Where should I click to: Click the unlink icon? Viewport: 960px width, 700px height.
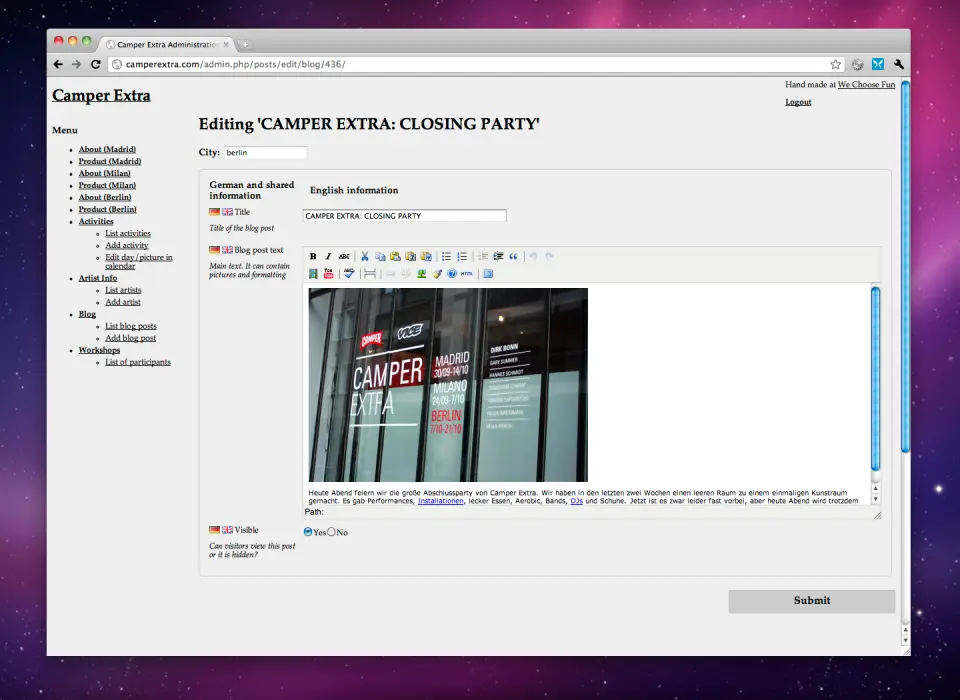(406, 274)
